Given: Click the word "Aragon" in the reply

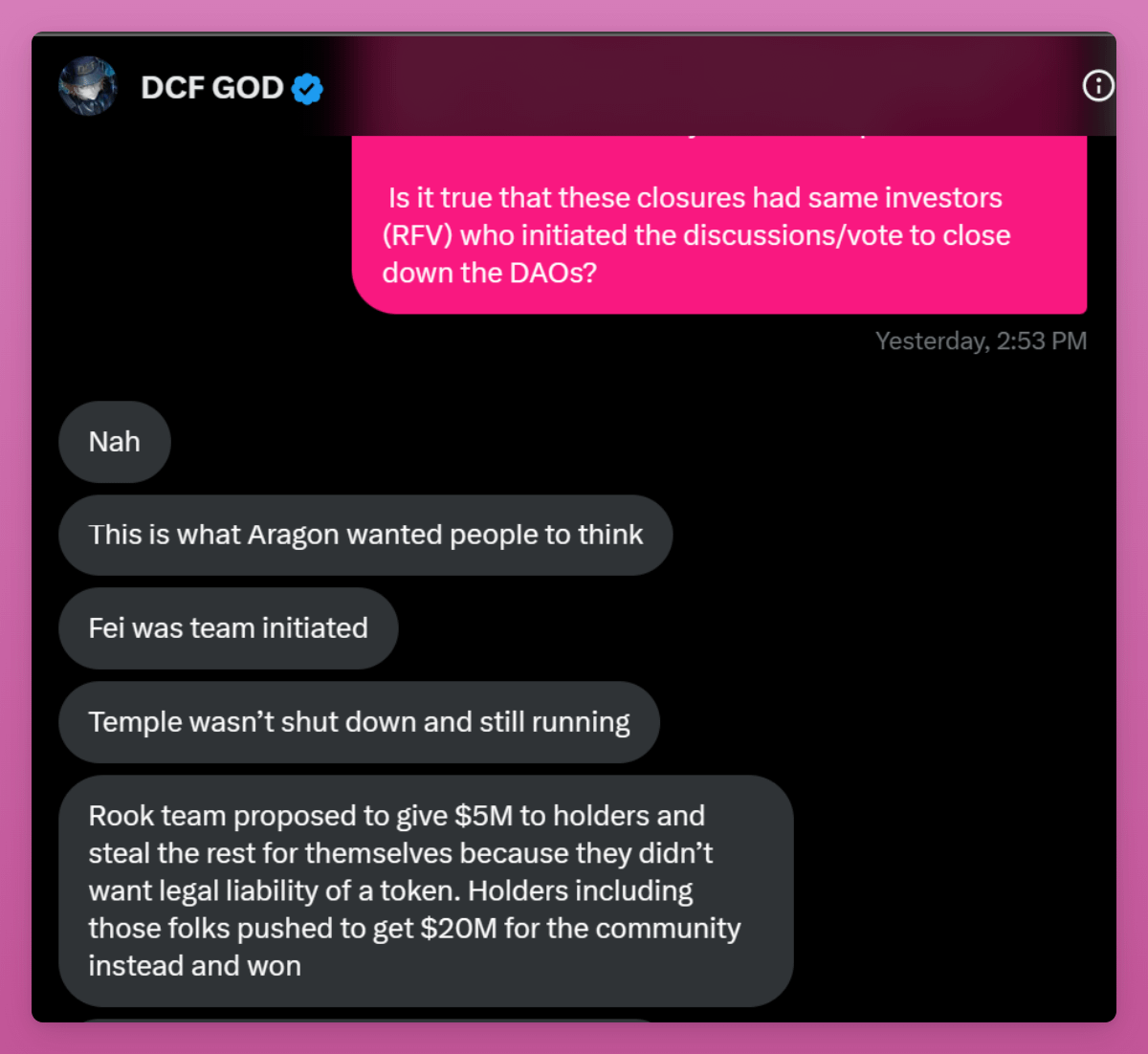Looking at the screenshot, I should pyautogui.click(x=293, y=536).
